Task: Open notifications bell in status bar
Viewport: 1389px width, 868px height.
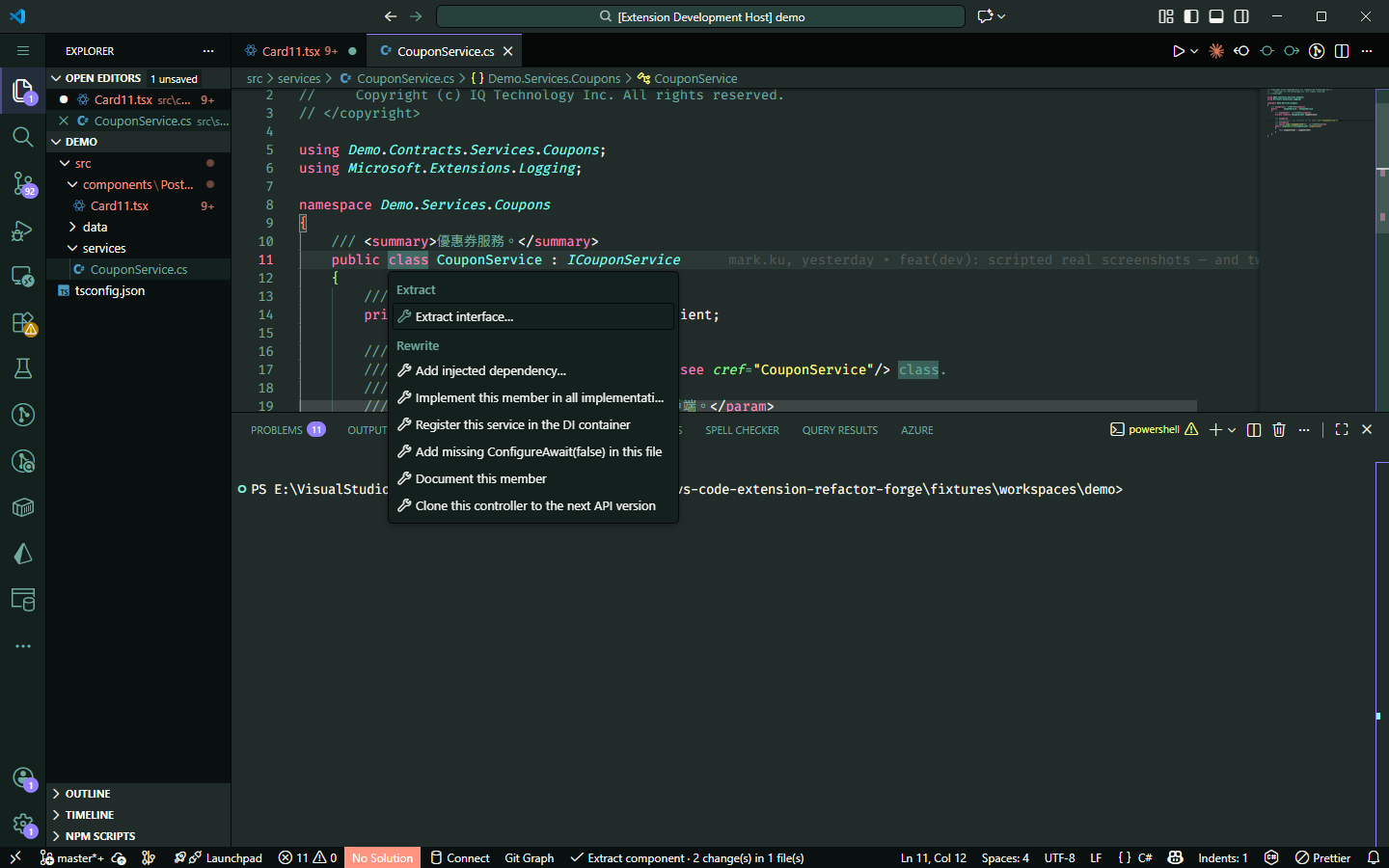Action: [1374, 857]
